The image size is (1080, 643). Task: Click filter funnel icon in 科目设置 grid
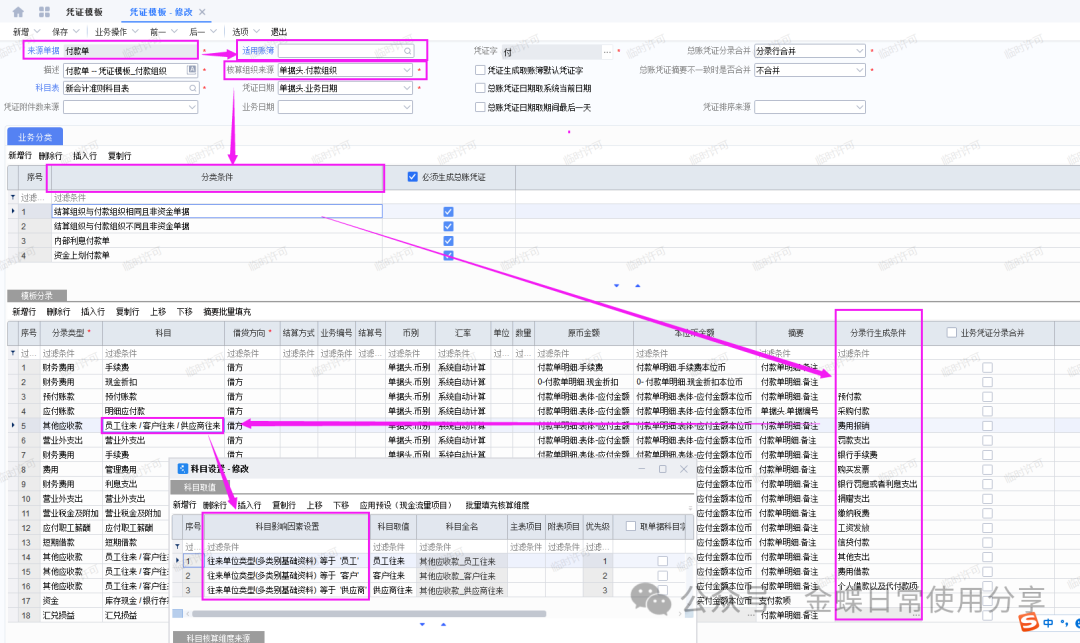click(177, 547)
